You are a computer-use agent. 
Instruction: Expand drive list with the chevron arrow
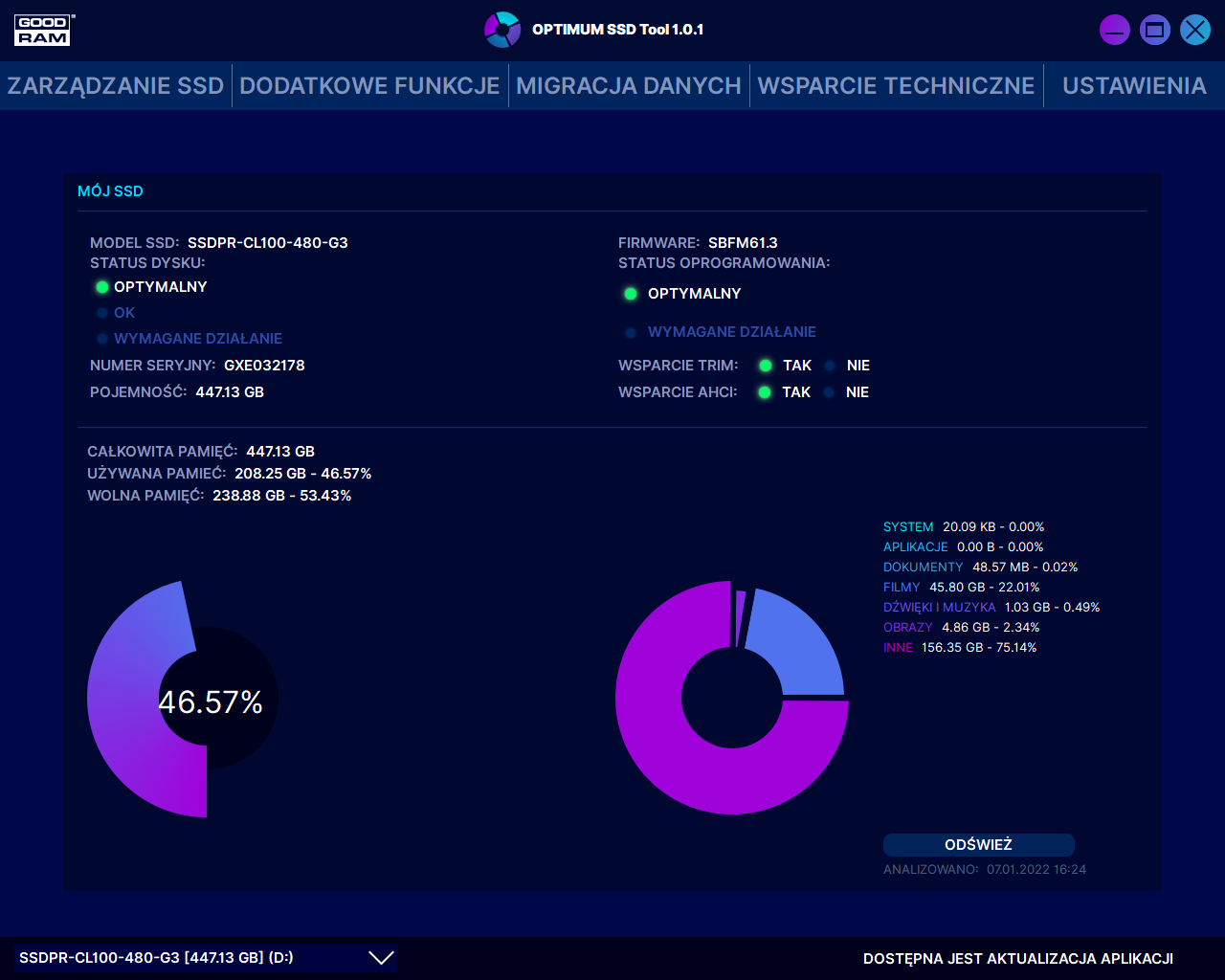[381, 958]
